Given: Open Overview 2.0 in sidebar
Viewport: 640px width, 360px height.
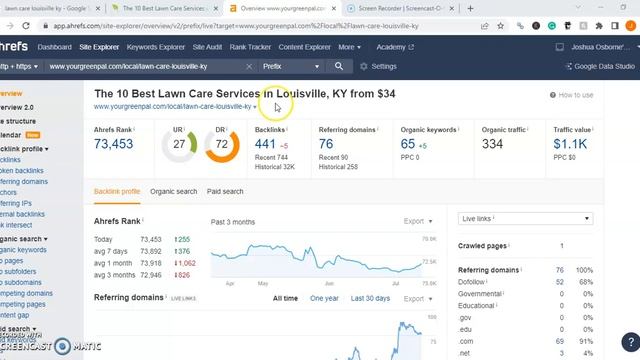Looking at the screenshot, I should tap(17, 107).
